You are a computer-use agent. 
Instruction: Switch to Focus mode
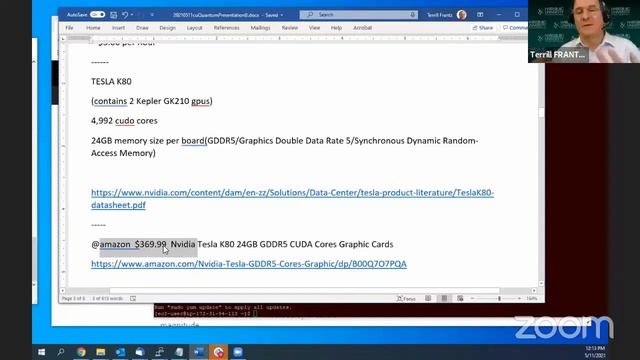(x=407, y=299)
